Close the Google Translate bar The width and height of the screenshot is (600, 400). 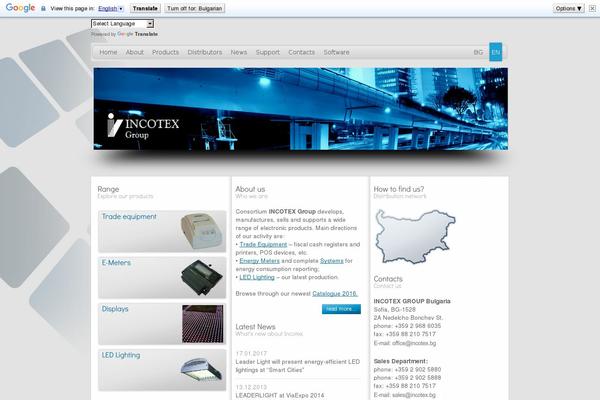tap(592, 8)
